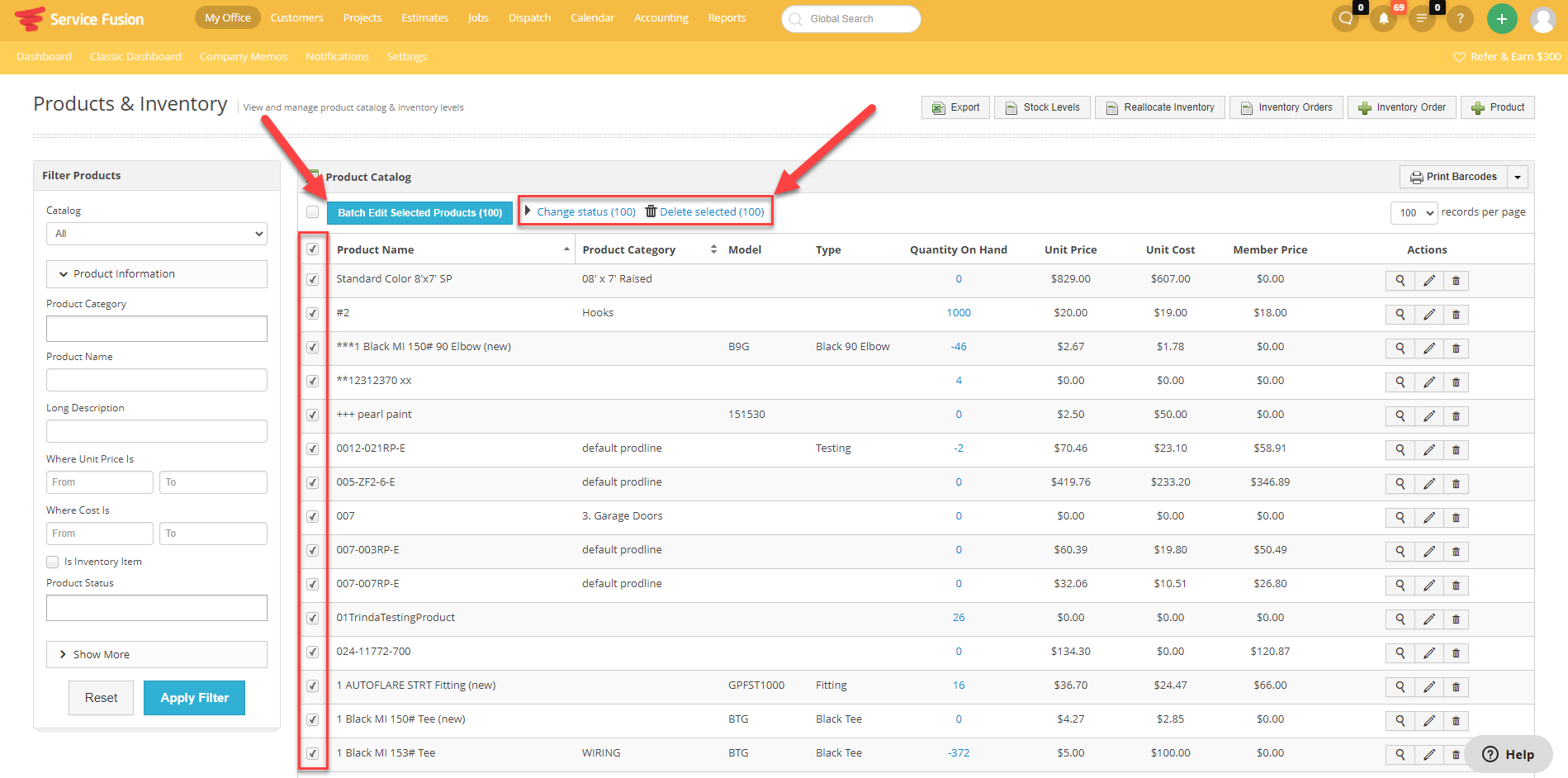The image size is (1568, 778).
Task: Toggle the select-all checkbox in table header
Action: coord(313,249)
